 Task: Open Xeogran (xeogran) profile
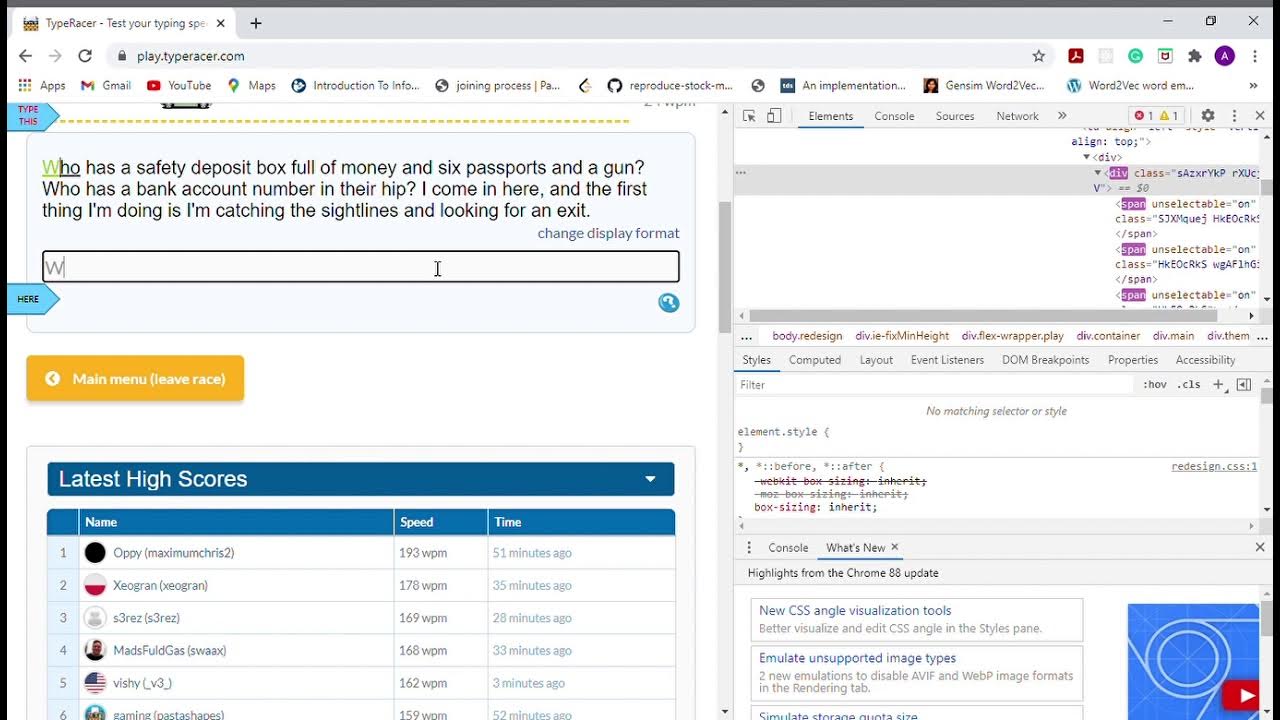coord(160,586)
